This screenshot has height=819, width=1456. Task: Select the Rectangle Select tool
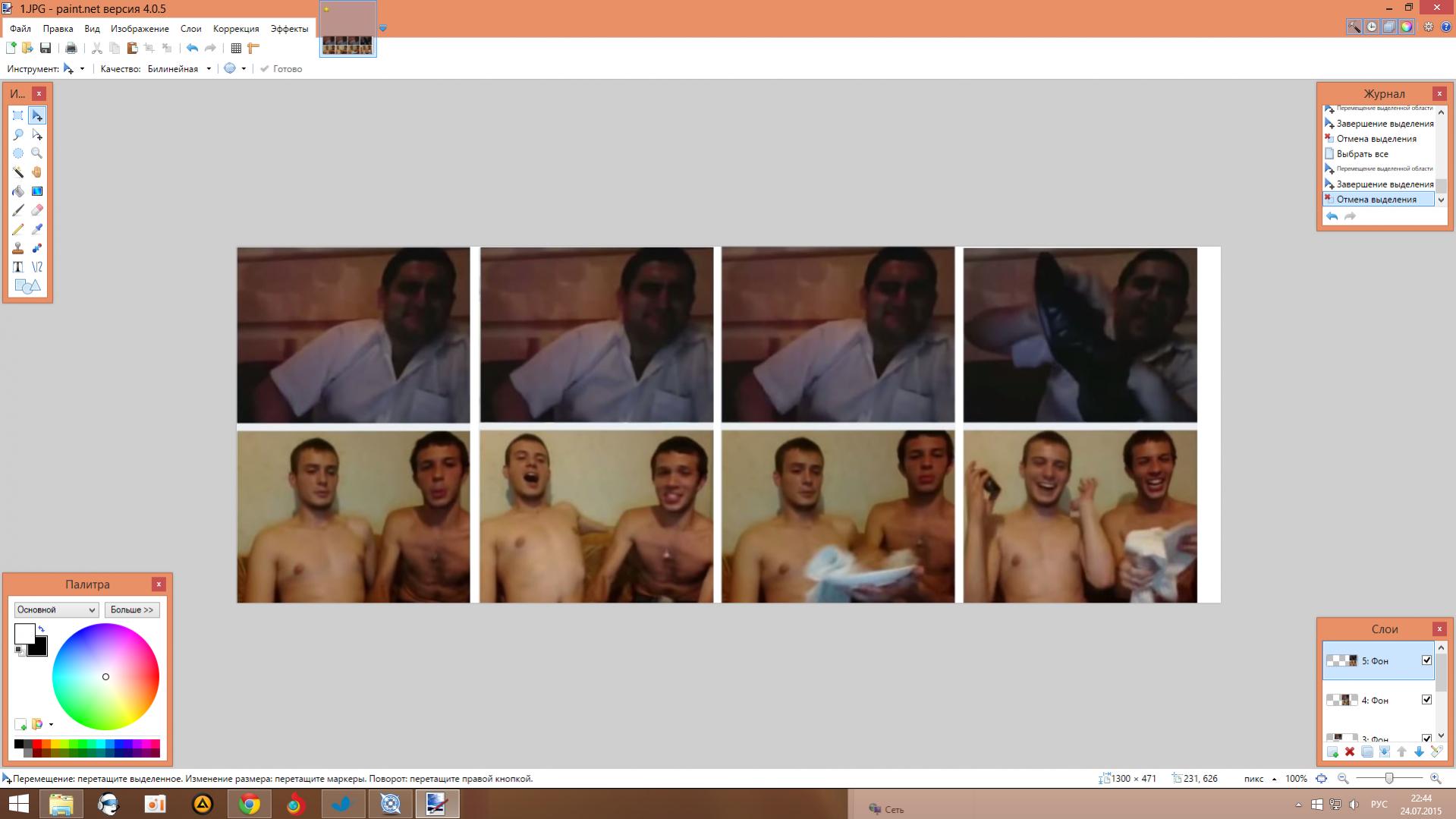[18, 115]
